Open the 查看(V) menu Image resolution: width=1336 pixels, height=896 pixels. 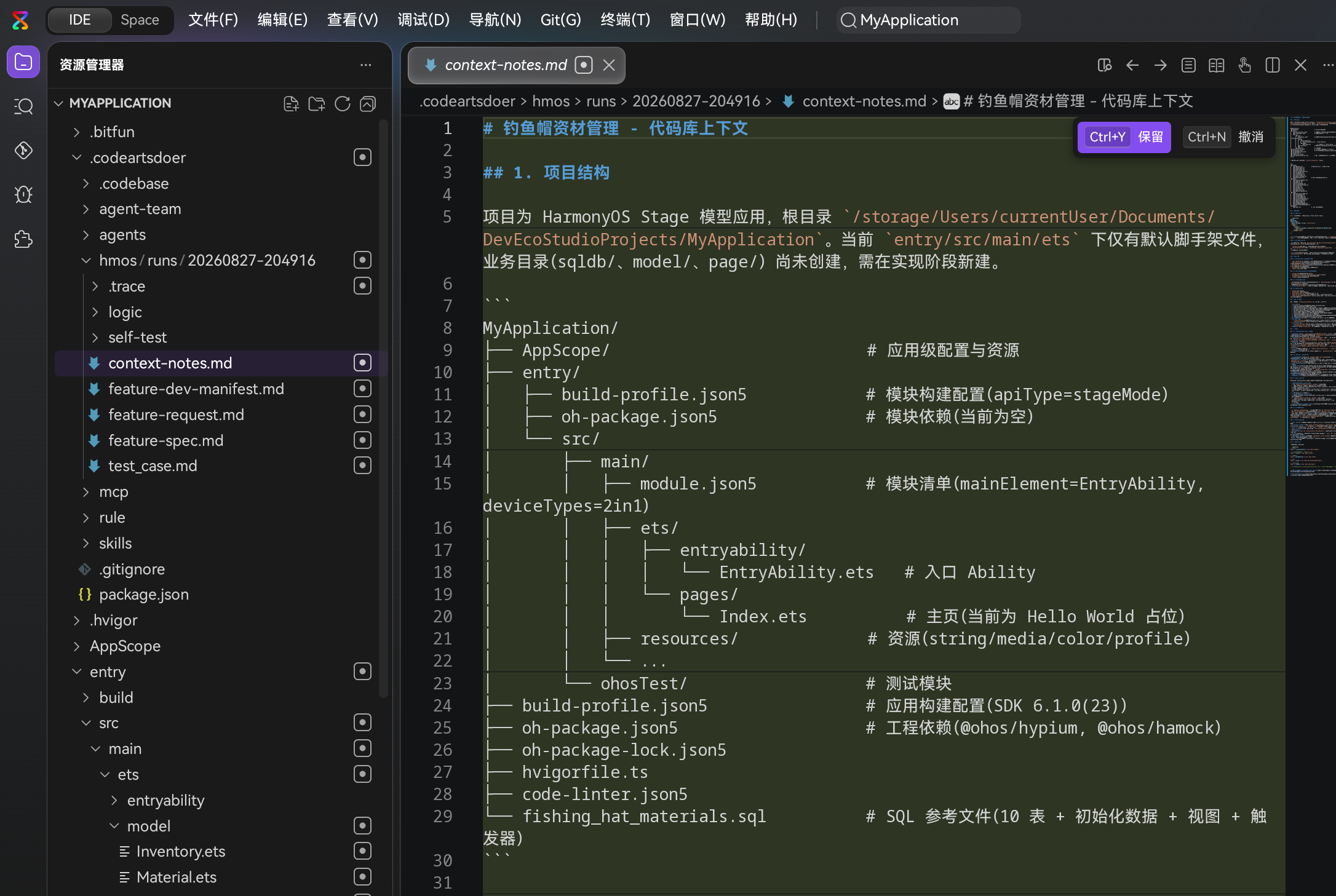[x=352, y=20]
